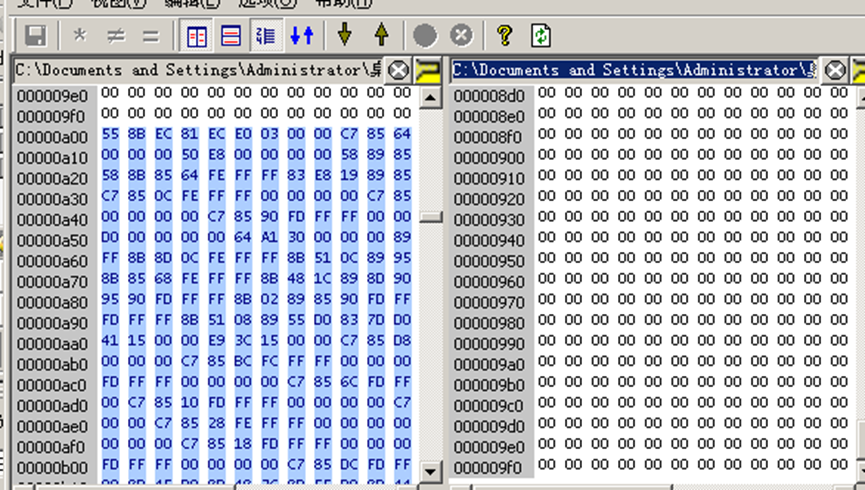Show only differences with not-equal filter
This screenshot has width=865, height=490.
115,36
